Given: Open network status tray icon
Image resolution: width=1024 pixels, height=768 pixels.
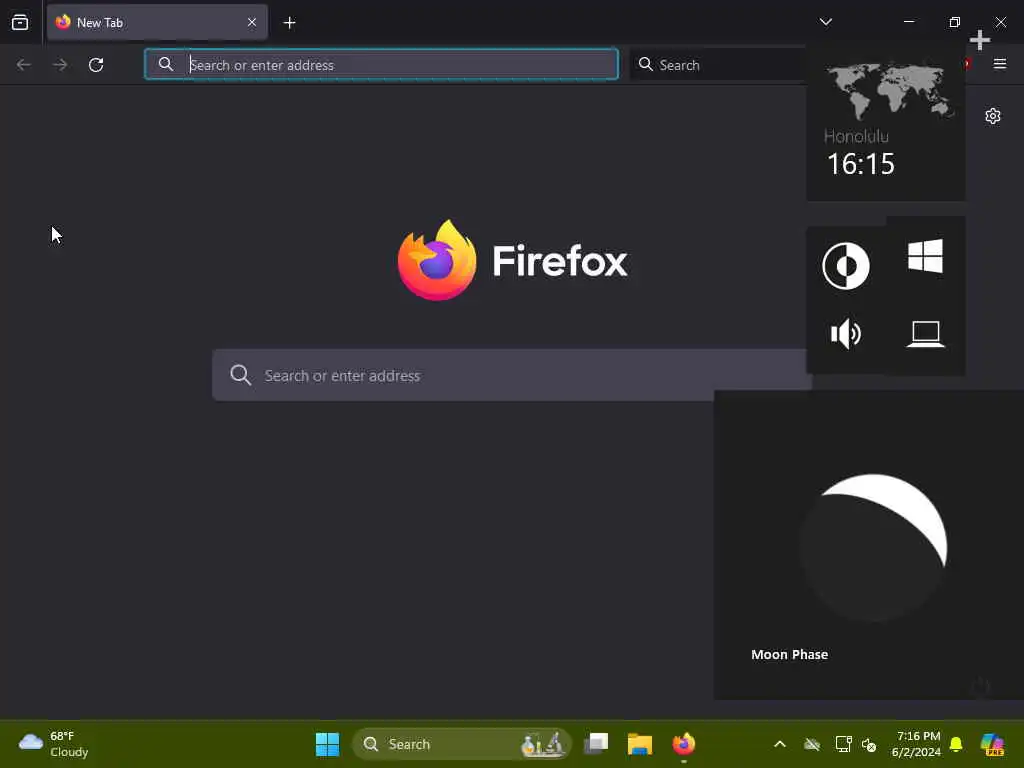Looking at the screenshot, I should 843,744.
